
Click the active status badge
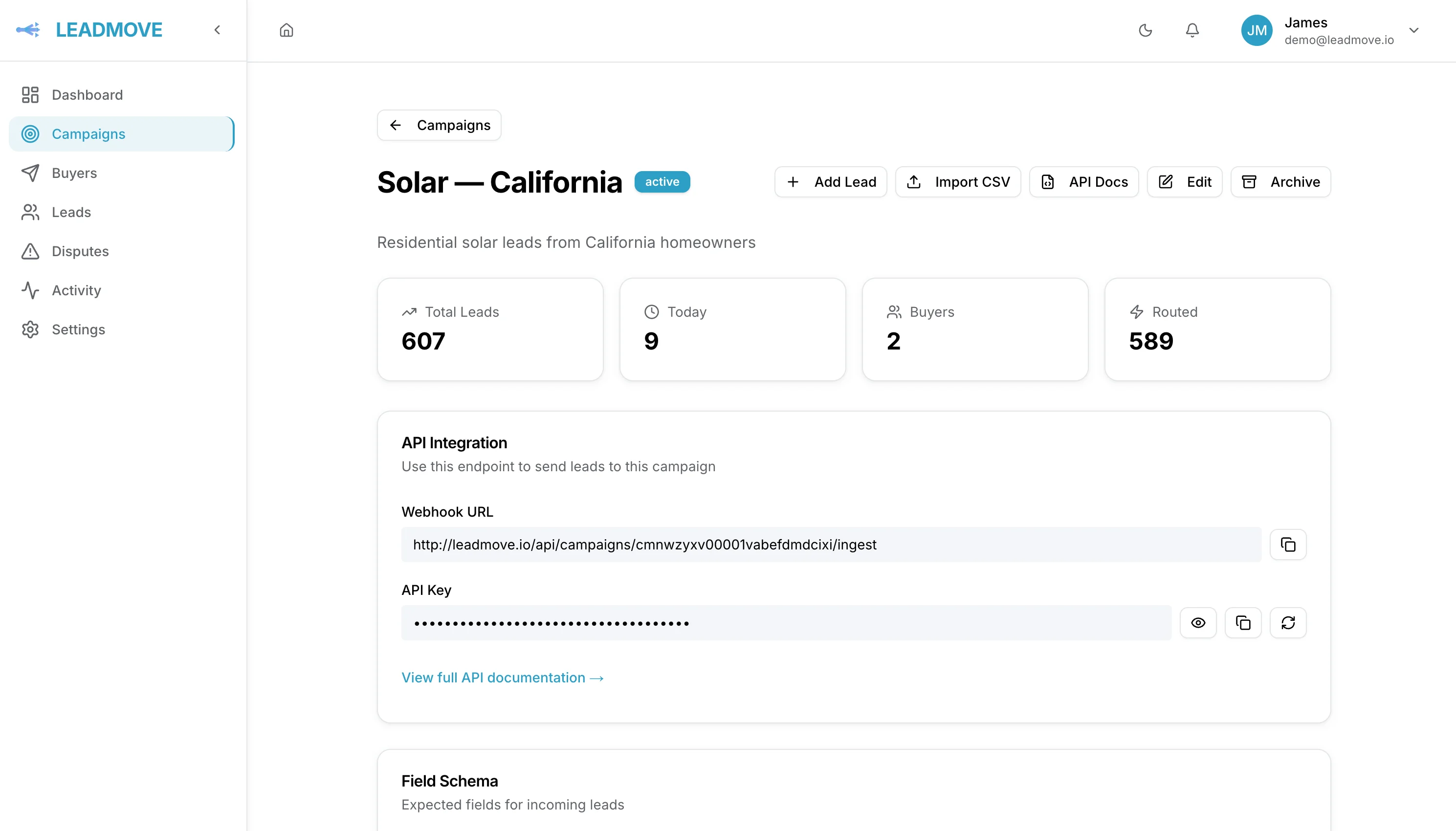(662, 181)
